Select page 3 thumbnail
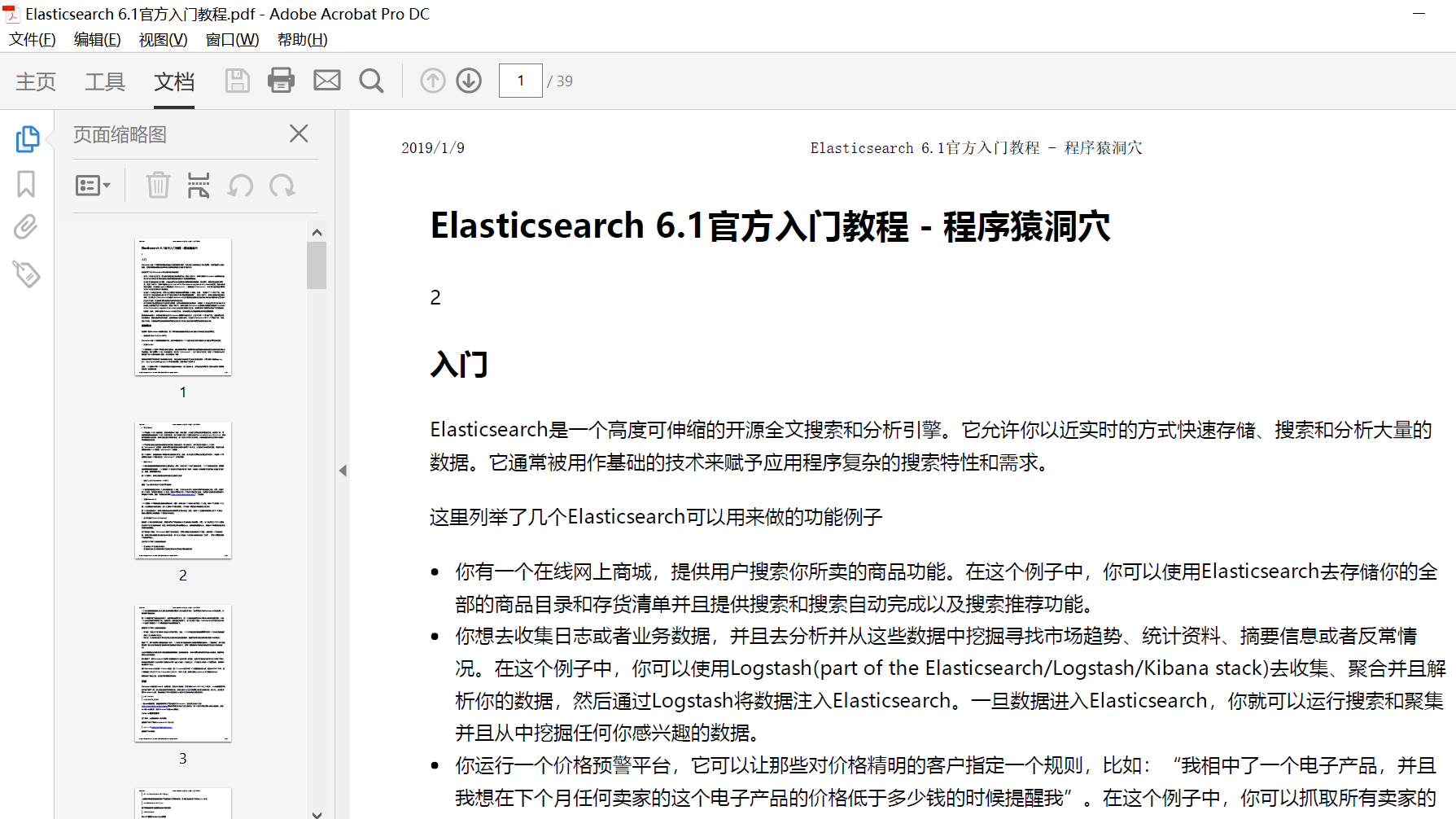Screen dimensions: 1456x819 pos(183,673)
